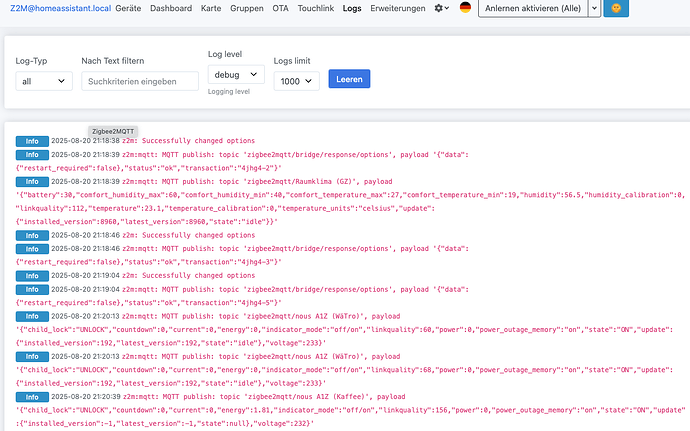Click the payload line with "linkquality":68
This screenshot has height=431, width=690.
344,370
